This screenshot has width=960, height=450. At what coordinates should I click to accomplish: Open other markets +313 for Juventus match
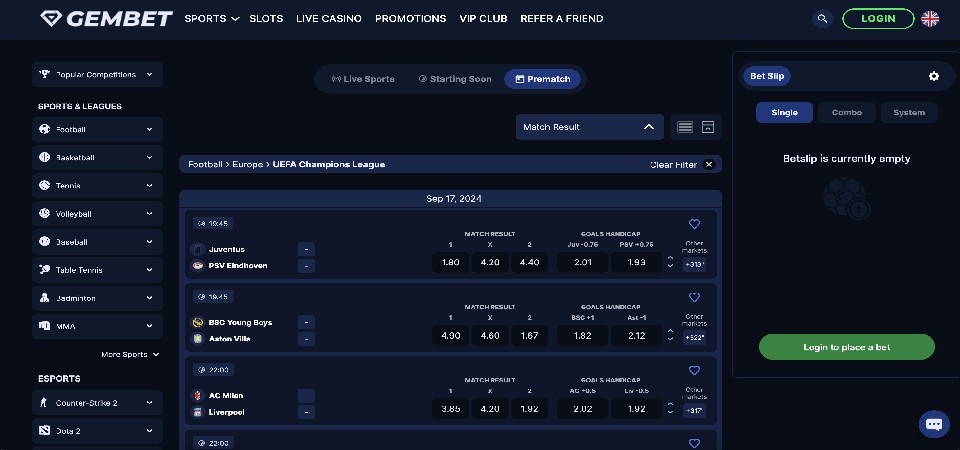[694, 264]
